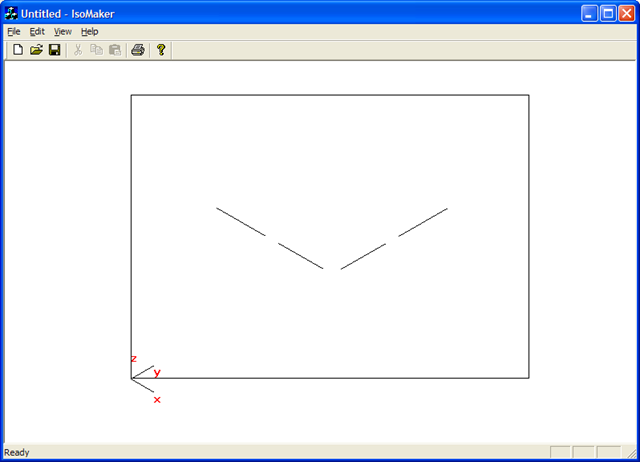Click the window resize grip corner

pyautogui.click(x=631, y=453)
